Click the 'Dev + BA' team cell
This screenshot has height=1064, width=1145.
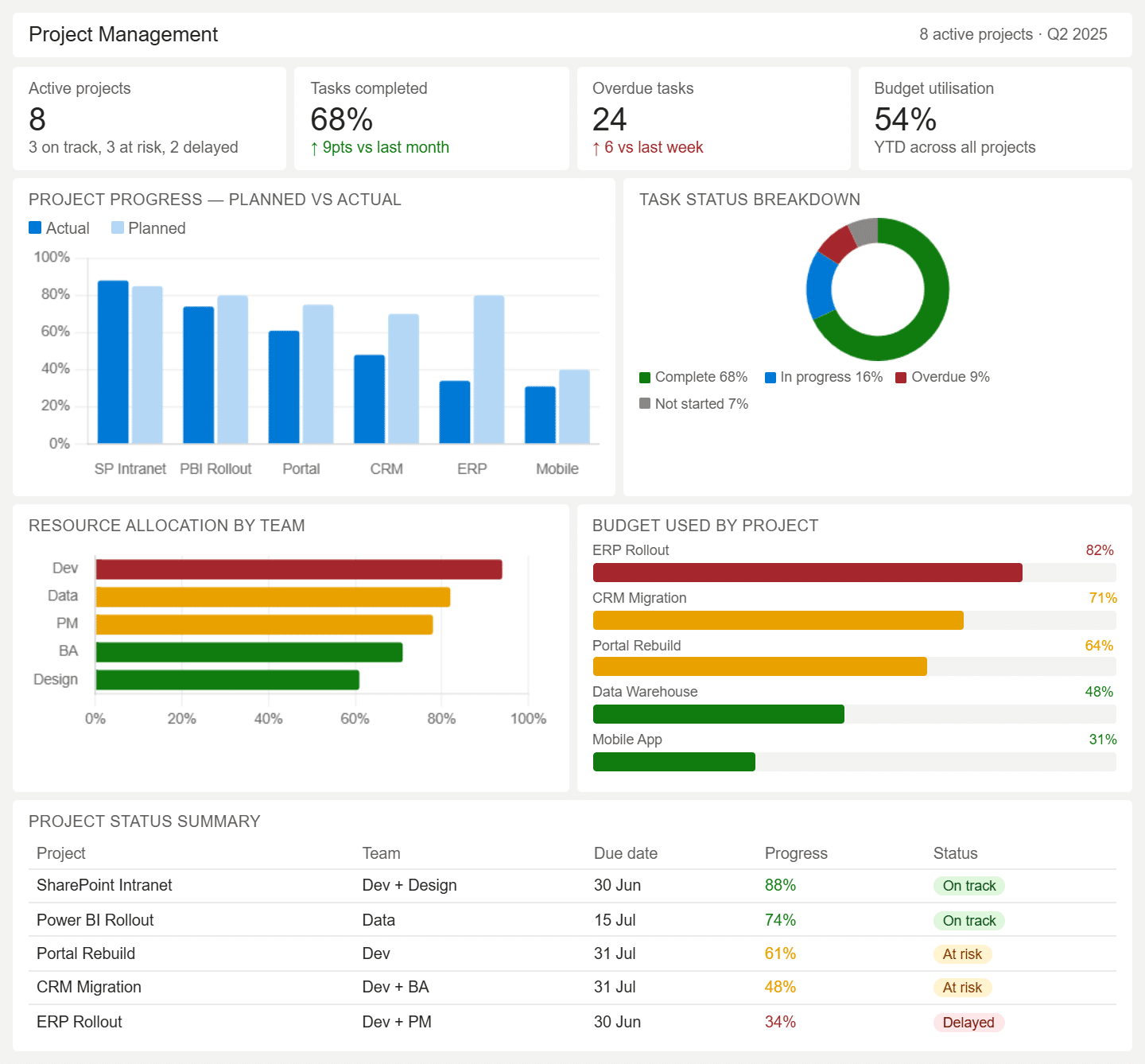point(395,987)
